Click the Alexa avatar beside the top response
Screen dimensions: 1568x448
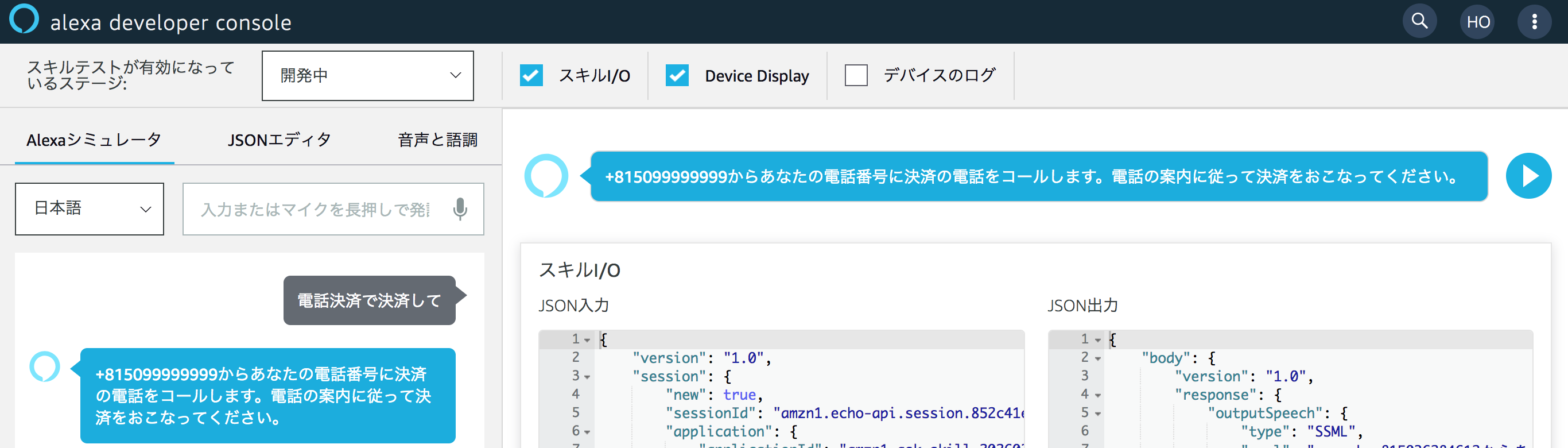point(546,176)
